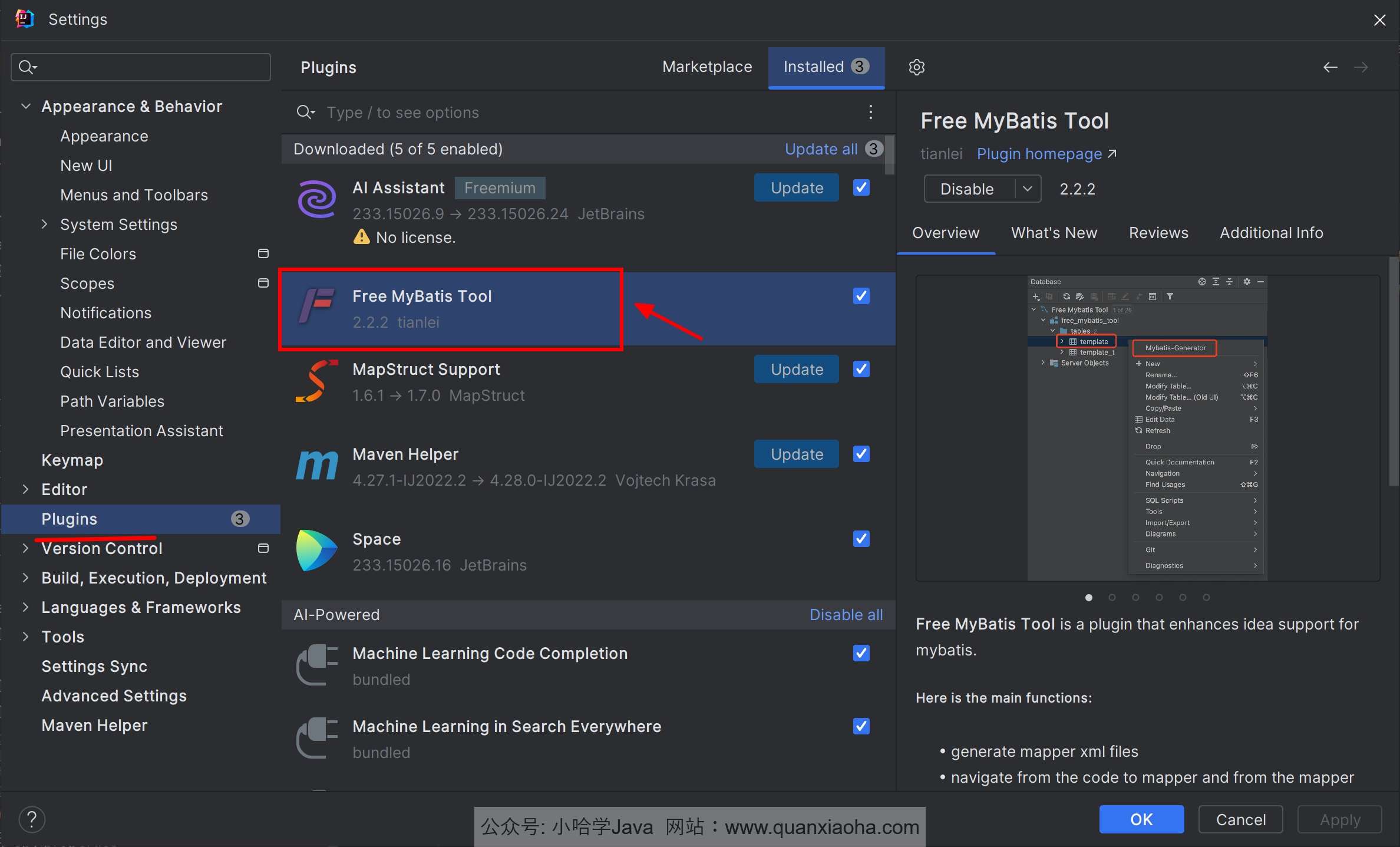
Task: Click the MapStruct Support plugin icon
Action: point(317,381)
